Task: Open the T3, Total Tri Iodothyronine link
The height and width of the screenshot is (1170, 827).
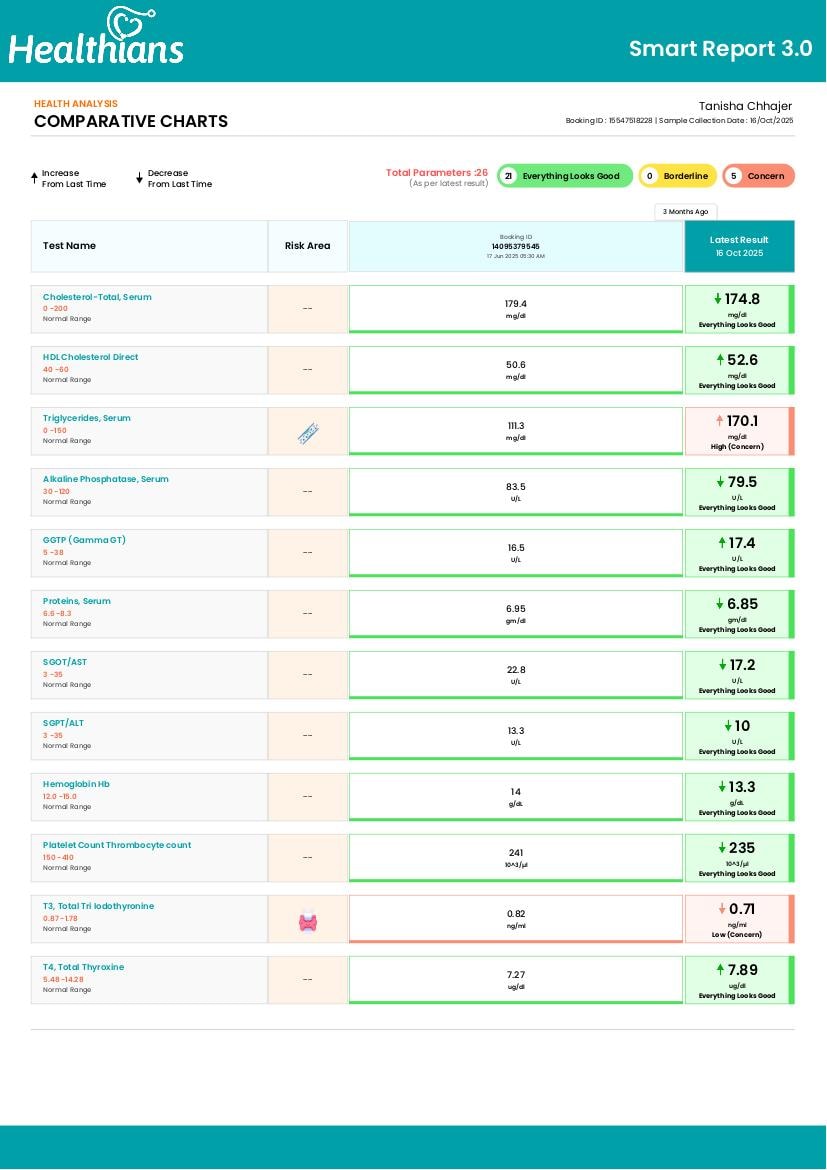Action: pos(99,906)
